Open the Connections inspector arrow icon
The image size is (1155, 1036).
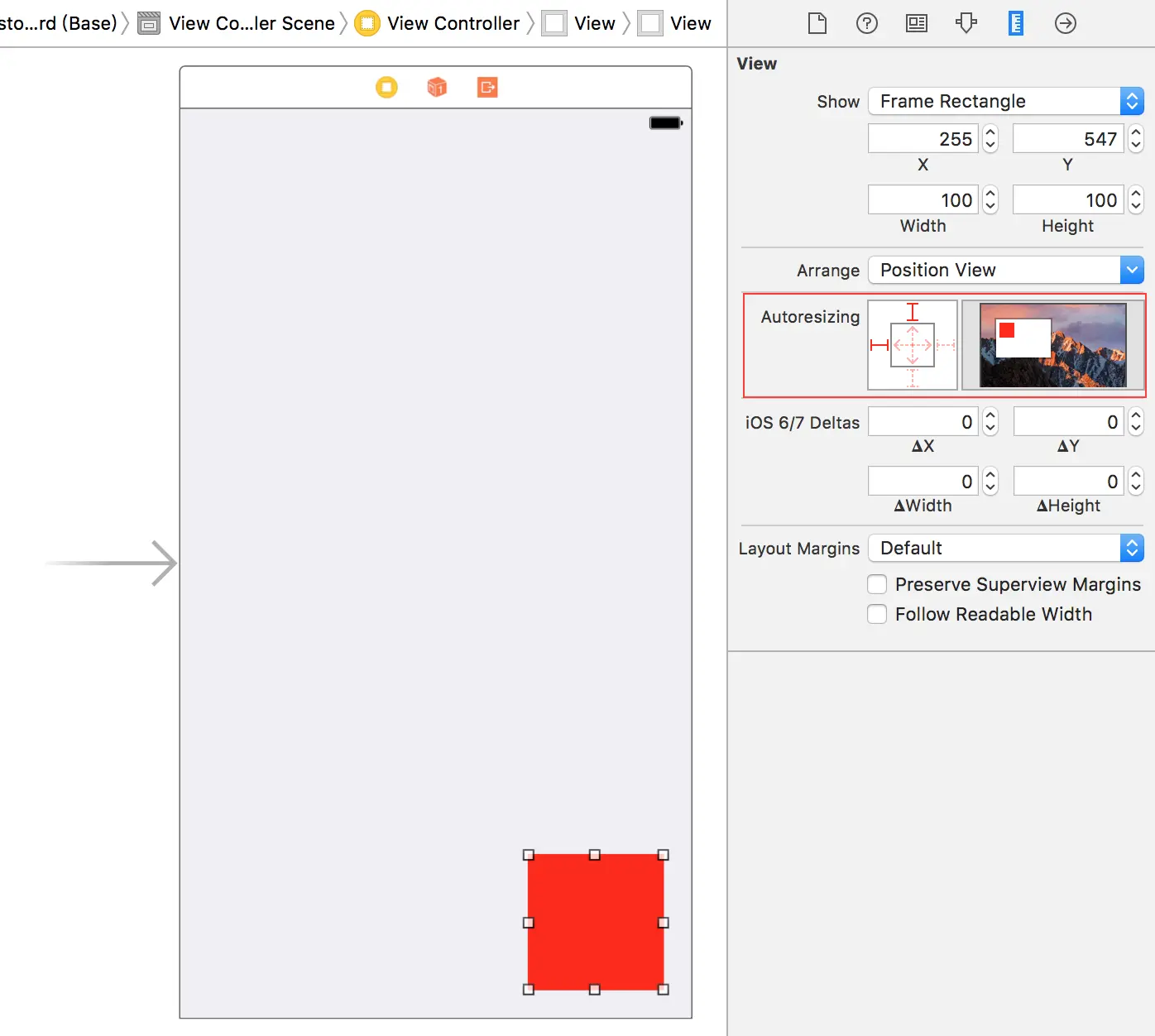pyautogui.click(x=1066, y=23)
